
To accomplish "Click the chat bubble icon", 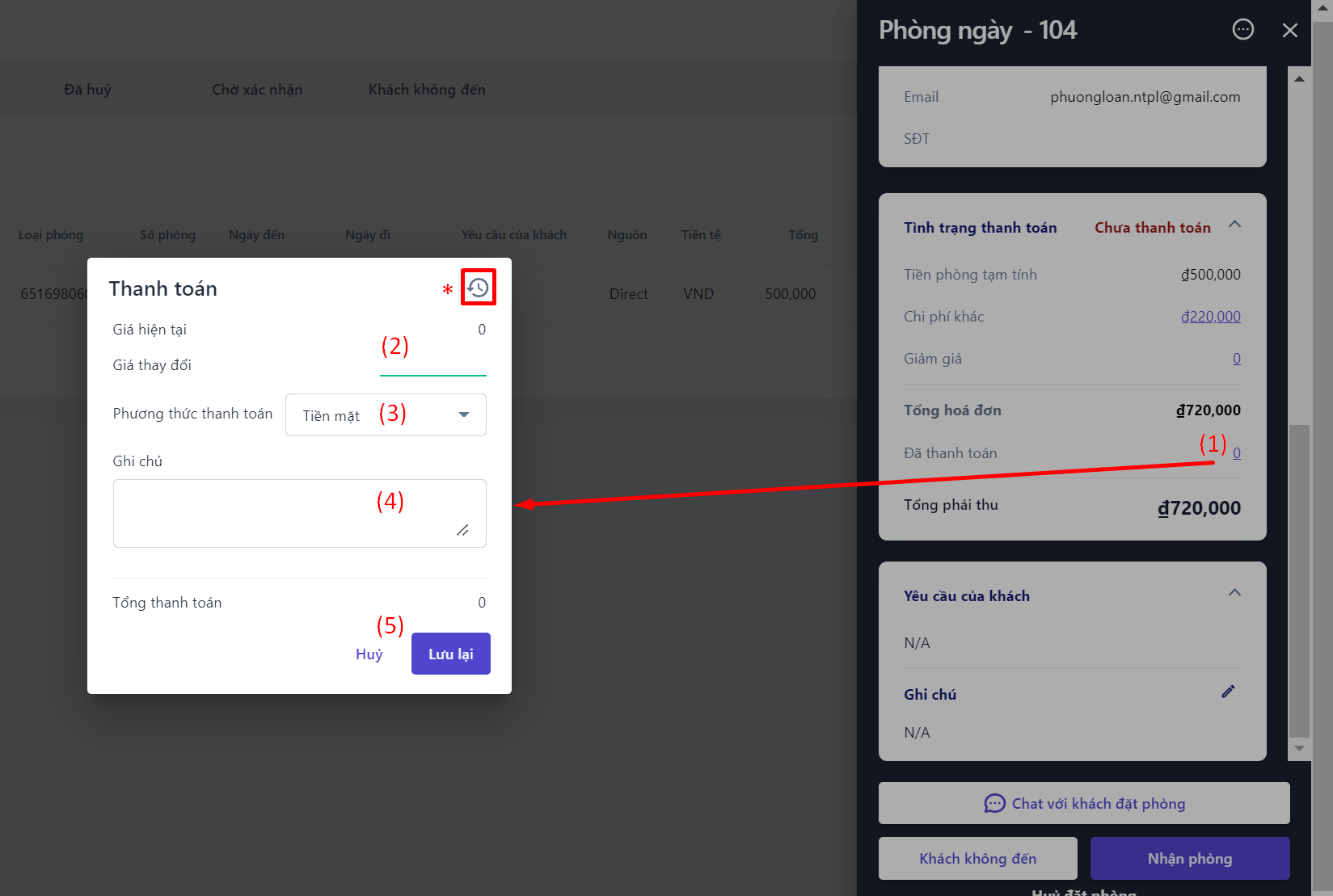I will pos(993,803).
